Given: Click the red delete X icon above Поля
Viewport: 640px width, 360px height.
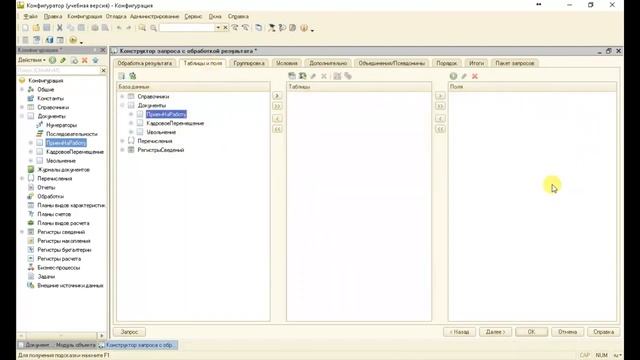Looking at the screenshot, I should [x=475, y=76].
